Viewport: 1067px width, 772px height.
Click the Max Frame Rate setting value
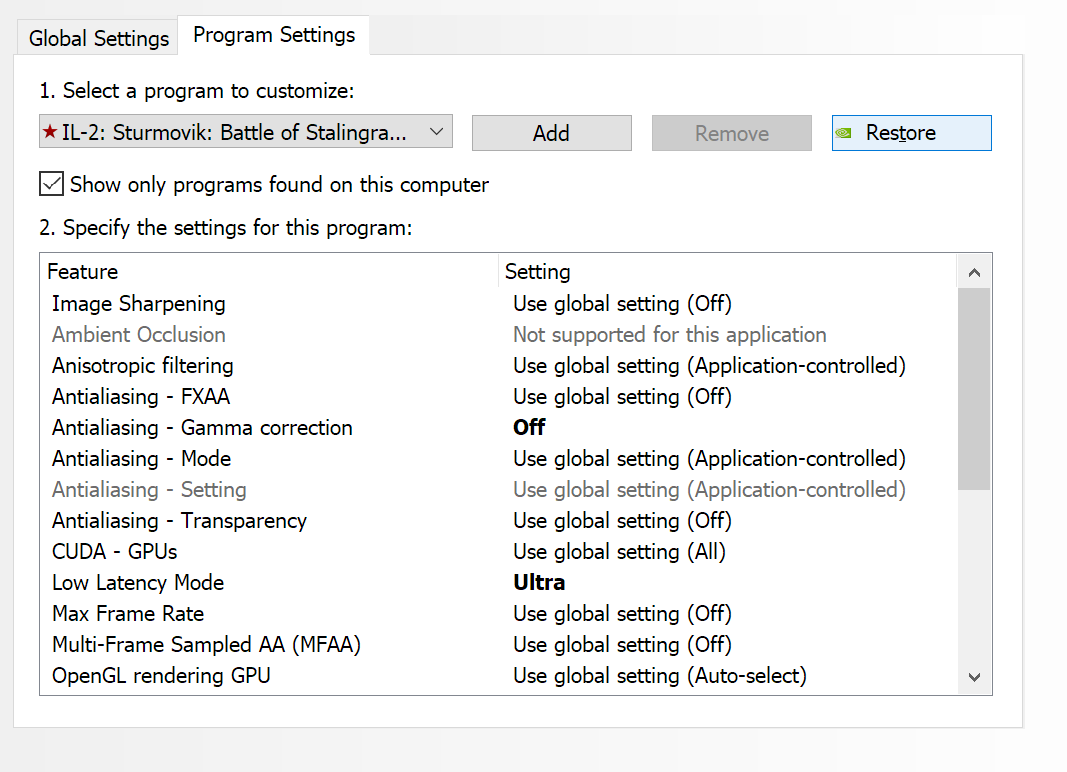pyautogui.click(x=622, y=614)
